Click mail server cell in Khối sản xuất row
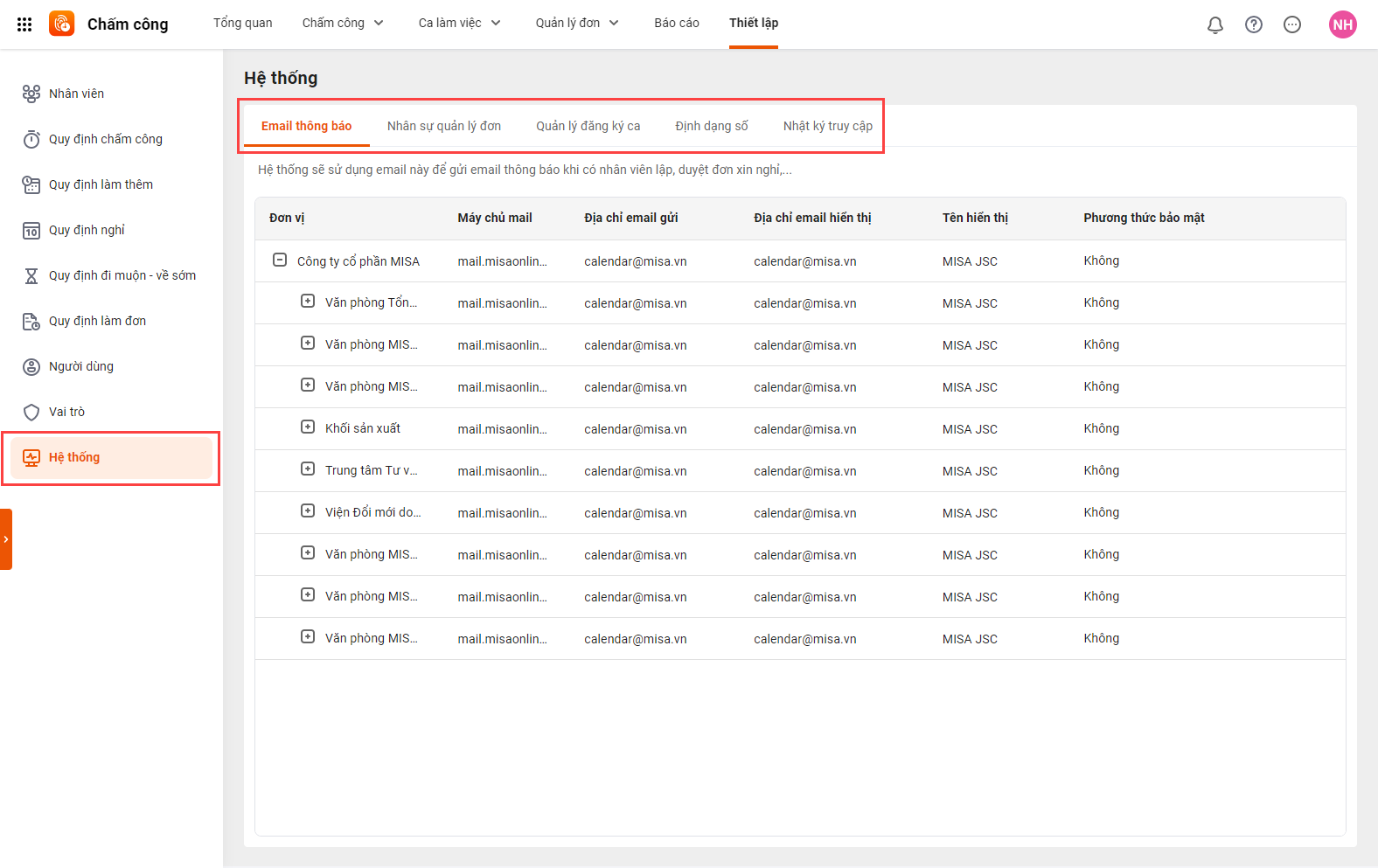This screenshot has height=868, width=1378. point(503,429)
